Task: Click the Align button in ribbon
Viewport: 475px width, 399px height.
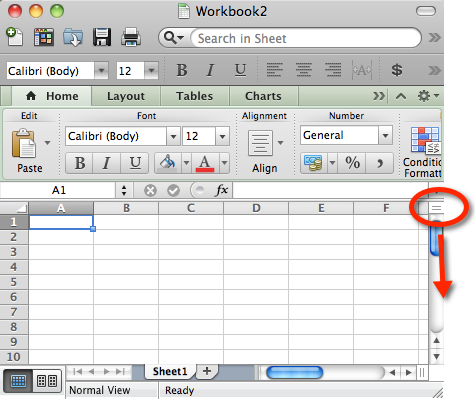Action: pos(263,152)
